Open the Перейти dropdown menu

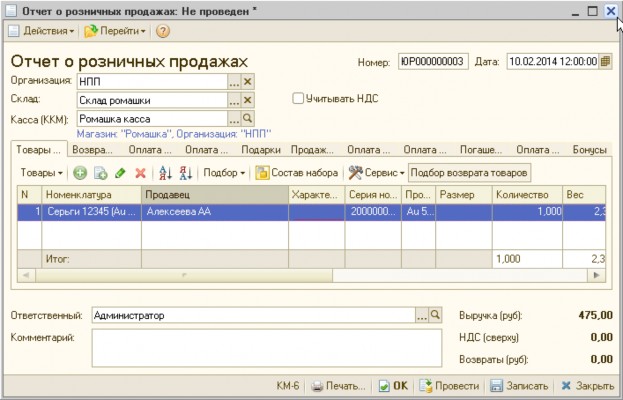115,31
